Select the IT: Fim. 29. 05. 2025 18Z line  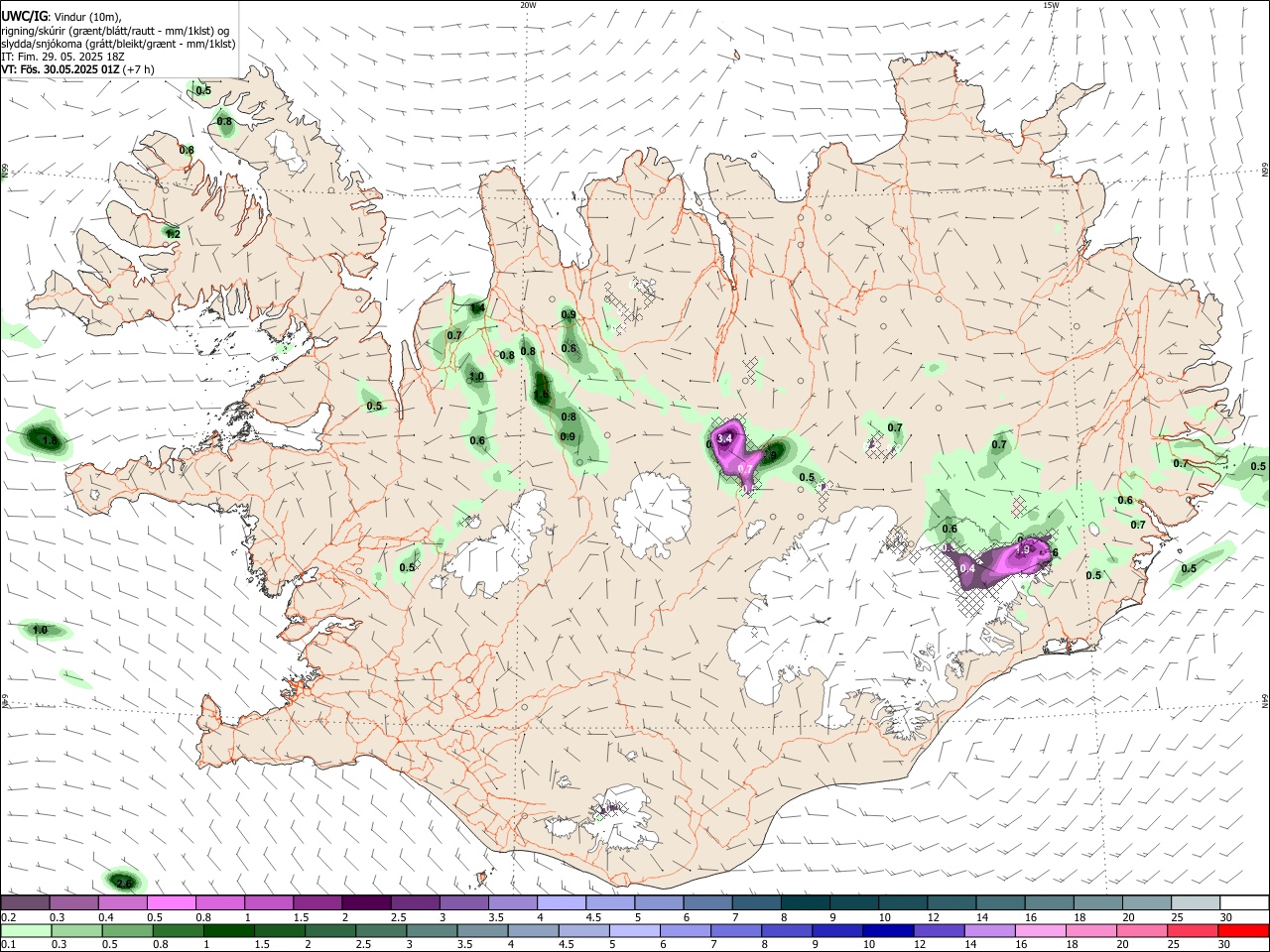click(63, 57)
